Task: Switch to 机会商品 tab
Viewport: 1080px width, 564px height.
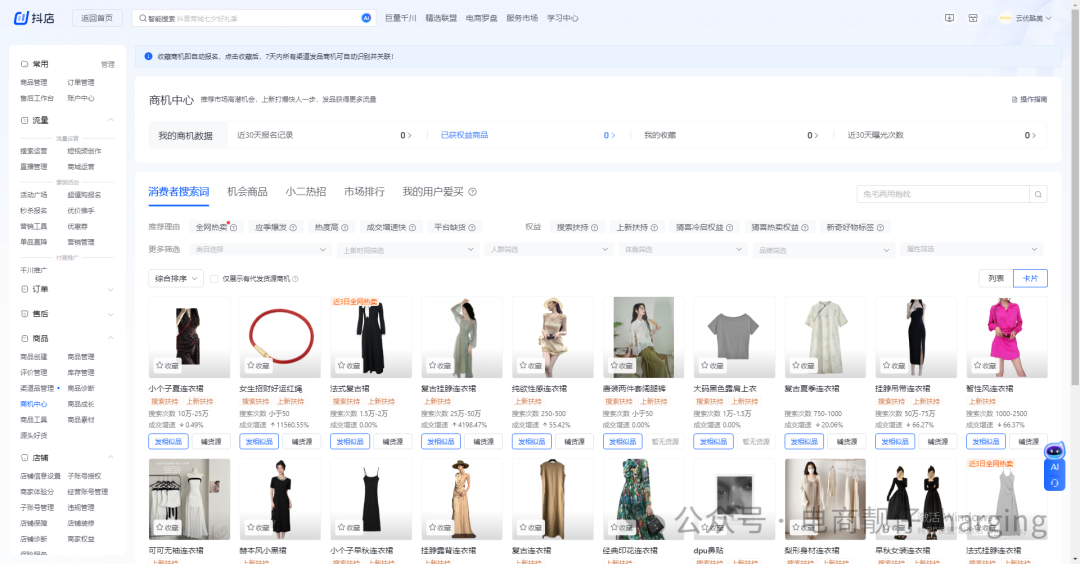Action: pos(247,191)
